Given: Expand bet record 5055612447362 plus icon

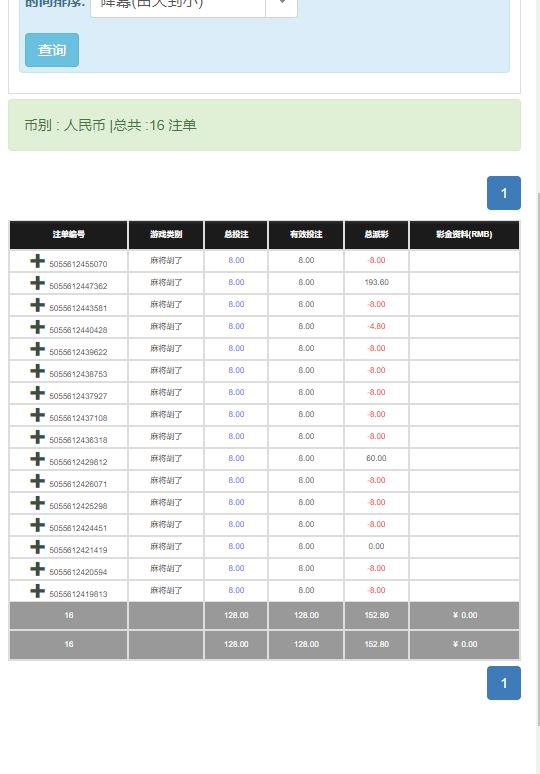Looking at the screenshot, I should [x=38, y=283].
